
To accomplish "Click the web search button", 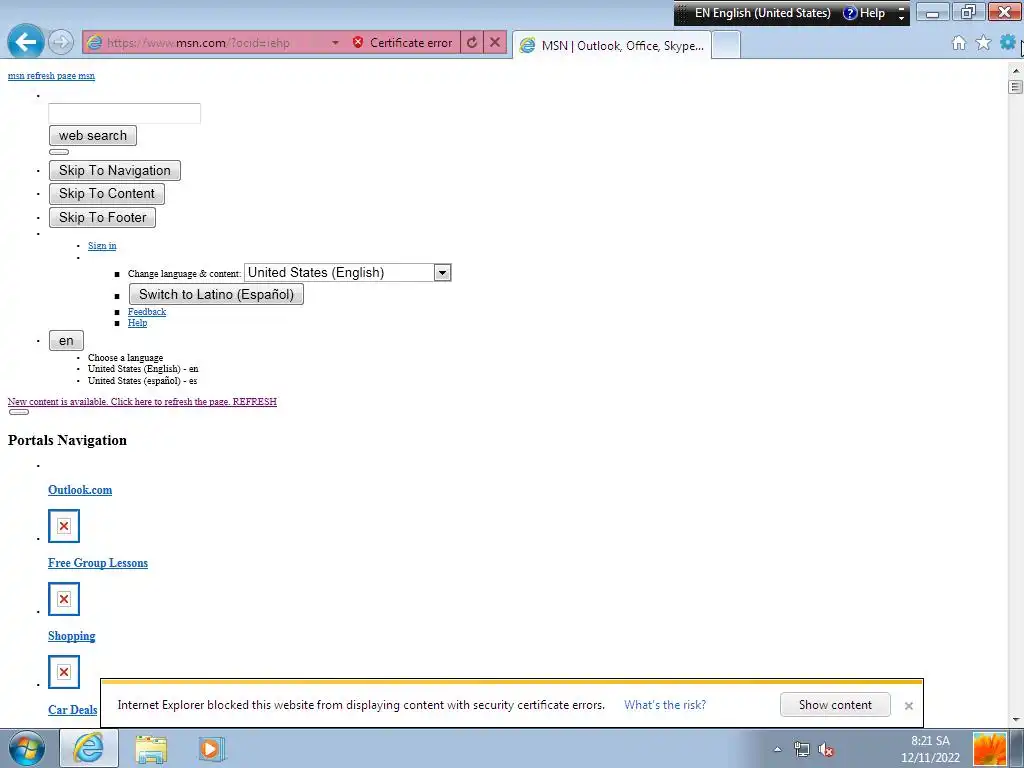I will [93, 136].
